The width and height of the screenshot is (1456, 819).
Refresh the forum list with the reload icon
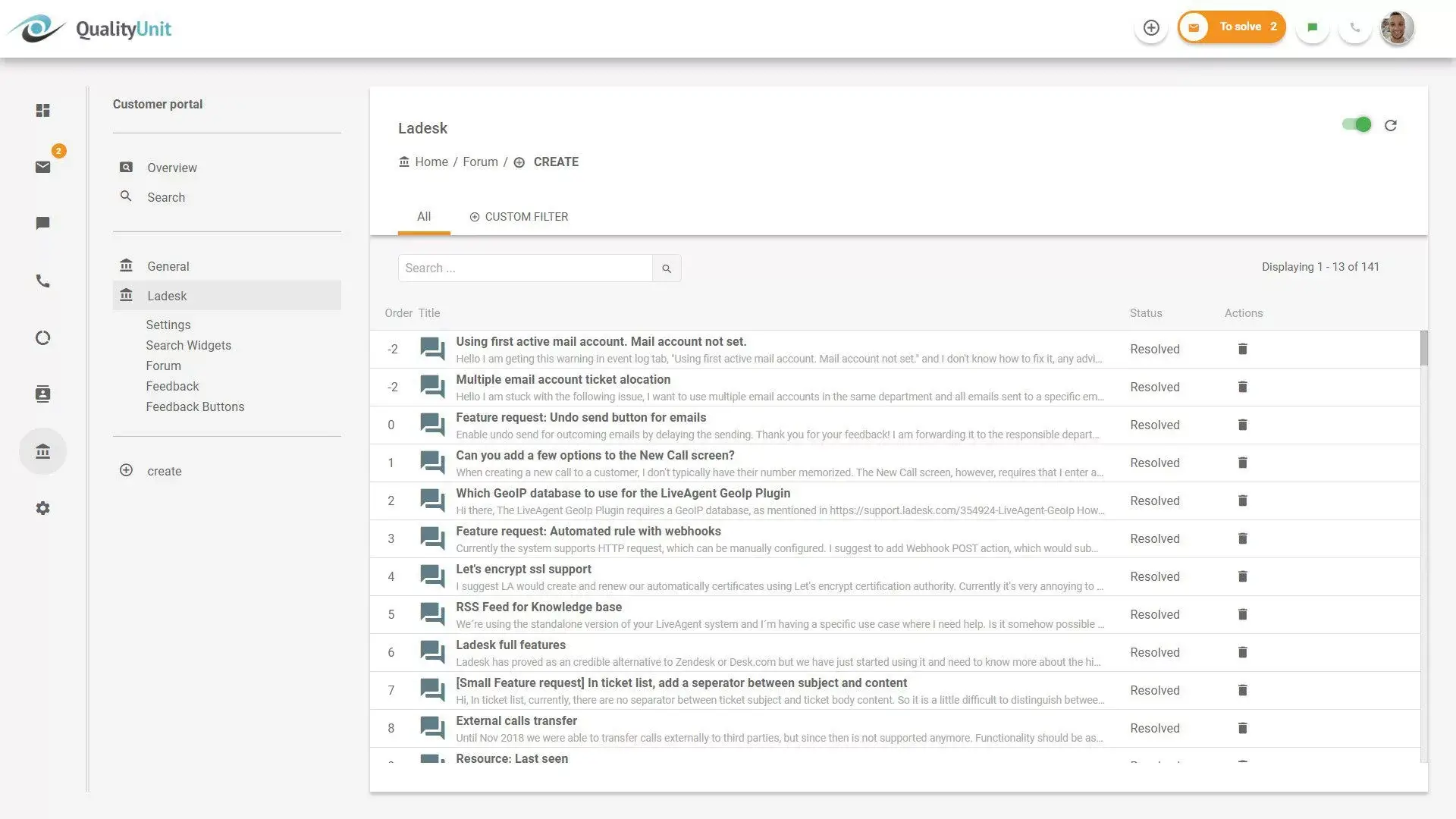point(1391,124)
